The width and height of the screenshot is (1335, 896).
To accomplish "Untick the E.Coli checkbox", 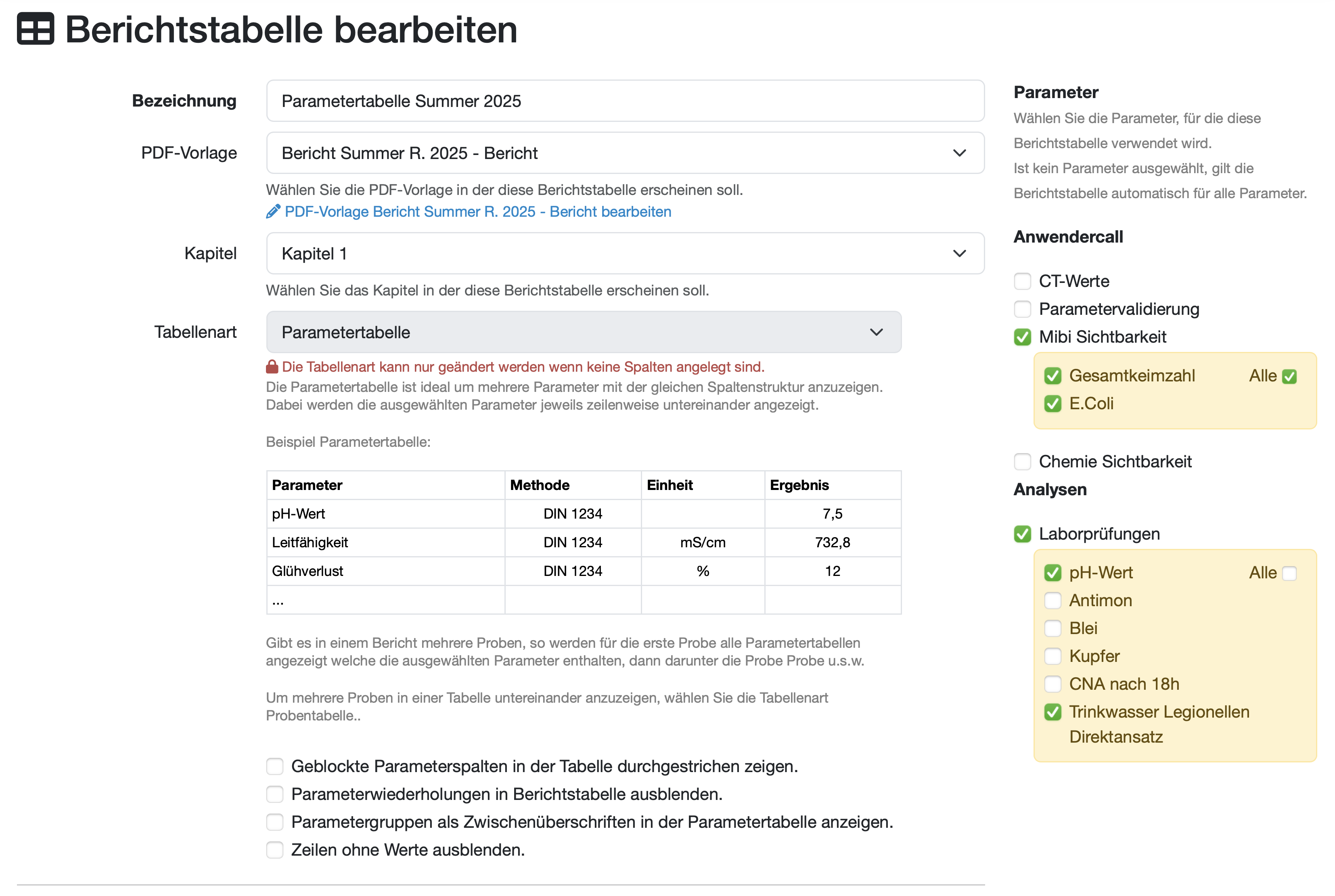I will [1052, 404].
